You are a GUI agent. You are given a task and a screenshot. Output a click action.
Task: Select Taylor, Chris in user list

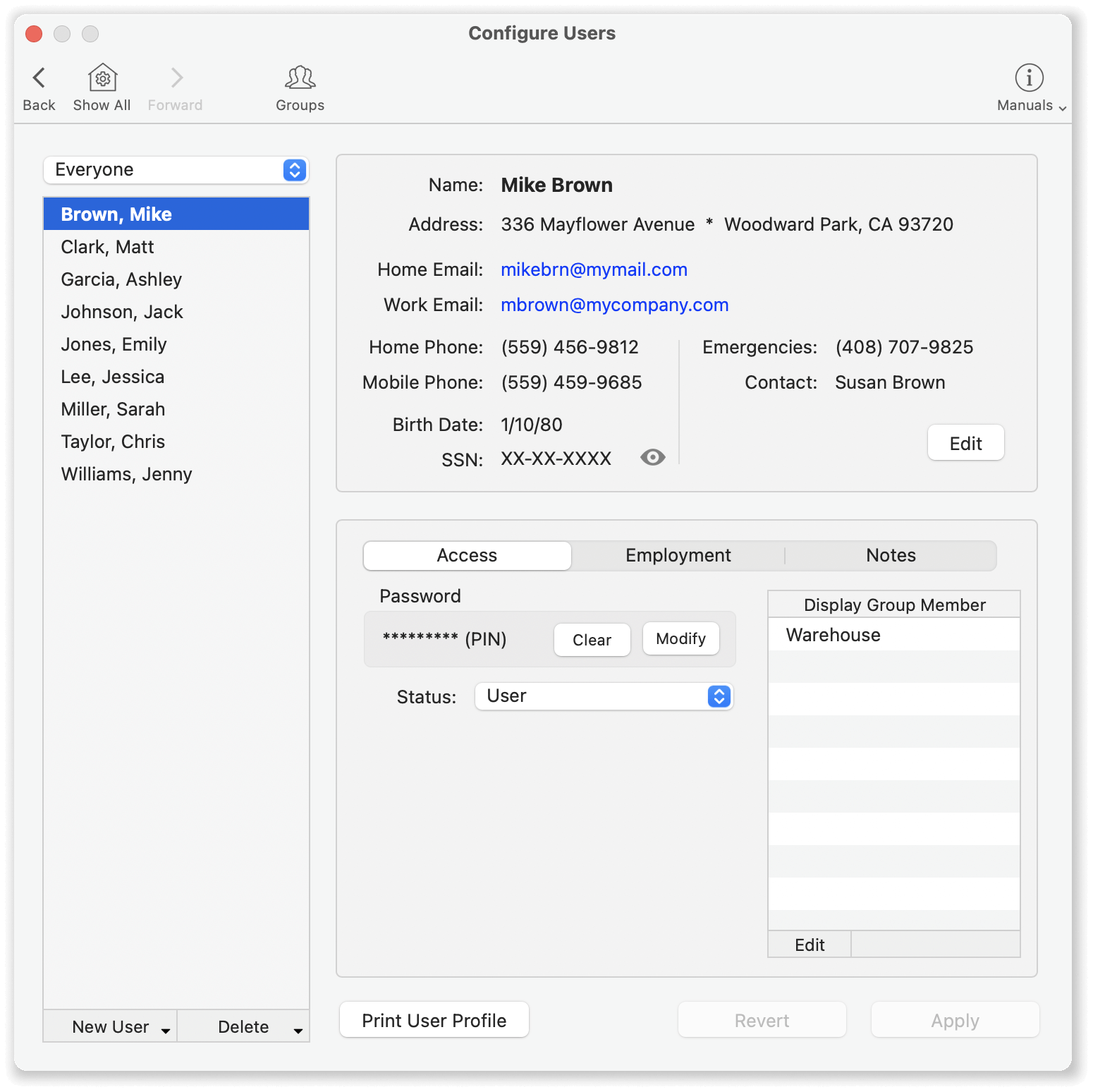[176, 442]
